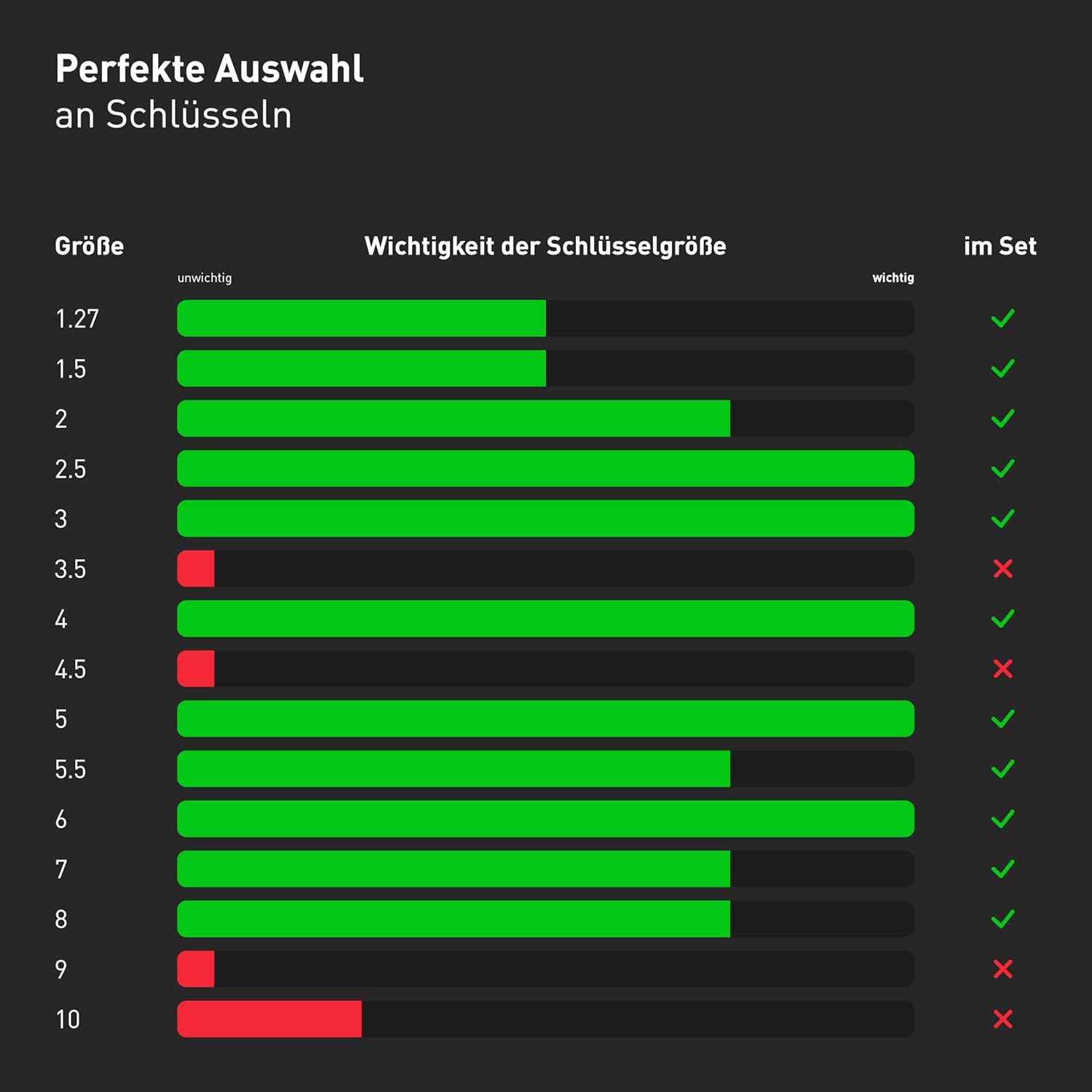Click the size label 6
Viewport: 1092px width, 1092px height.
61,820
